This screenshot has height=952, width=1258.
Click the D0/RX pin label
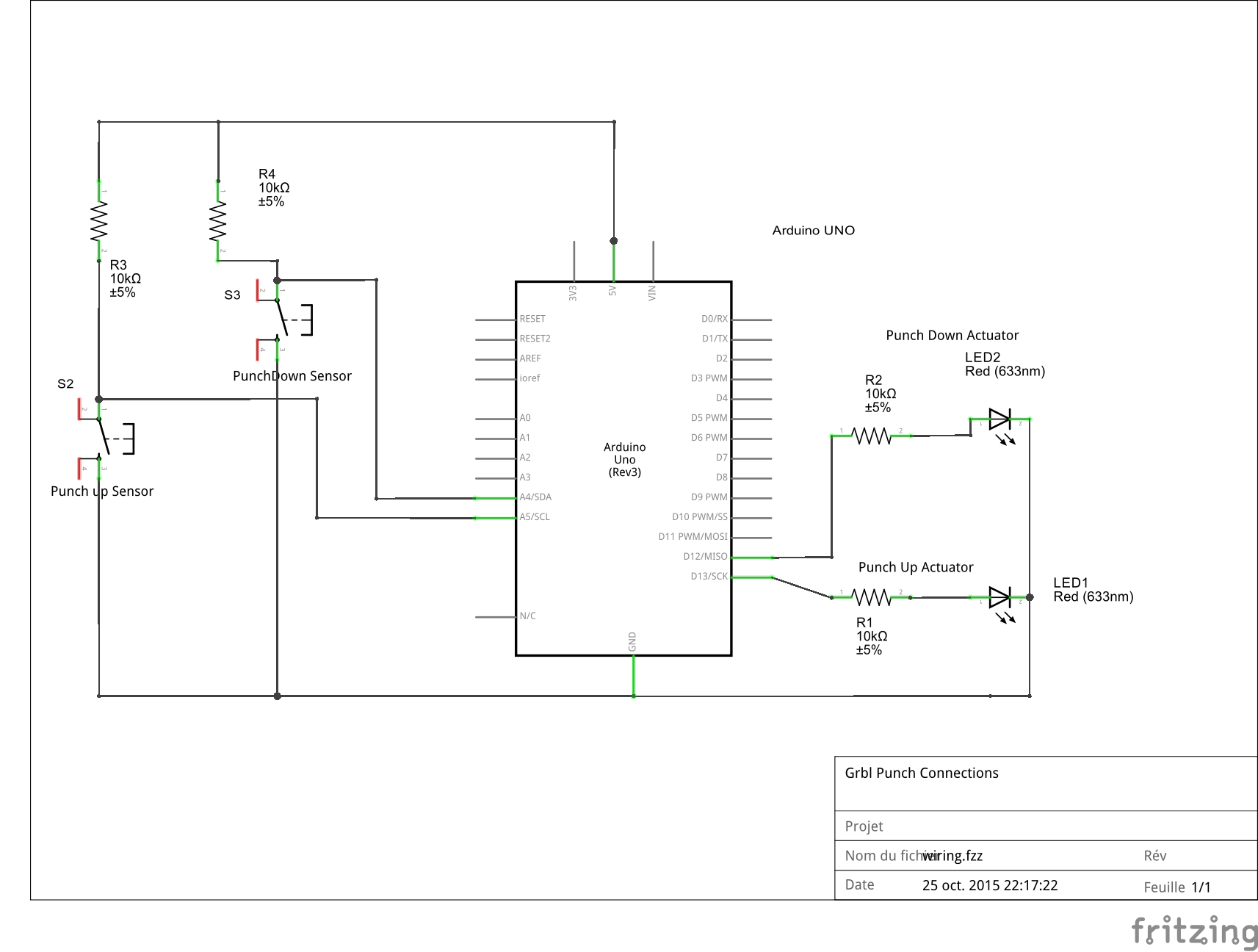(715, 319)
